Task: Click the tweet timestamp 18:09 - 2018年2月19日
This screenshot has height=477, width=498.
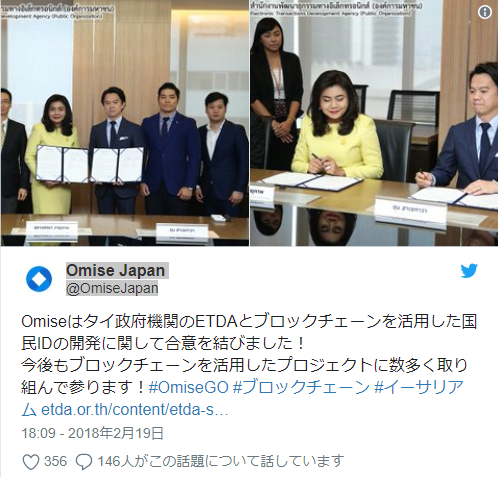Action: pos(93,433)
